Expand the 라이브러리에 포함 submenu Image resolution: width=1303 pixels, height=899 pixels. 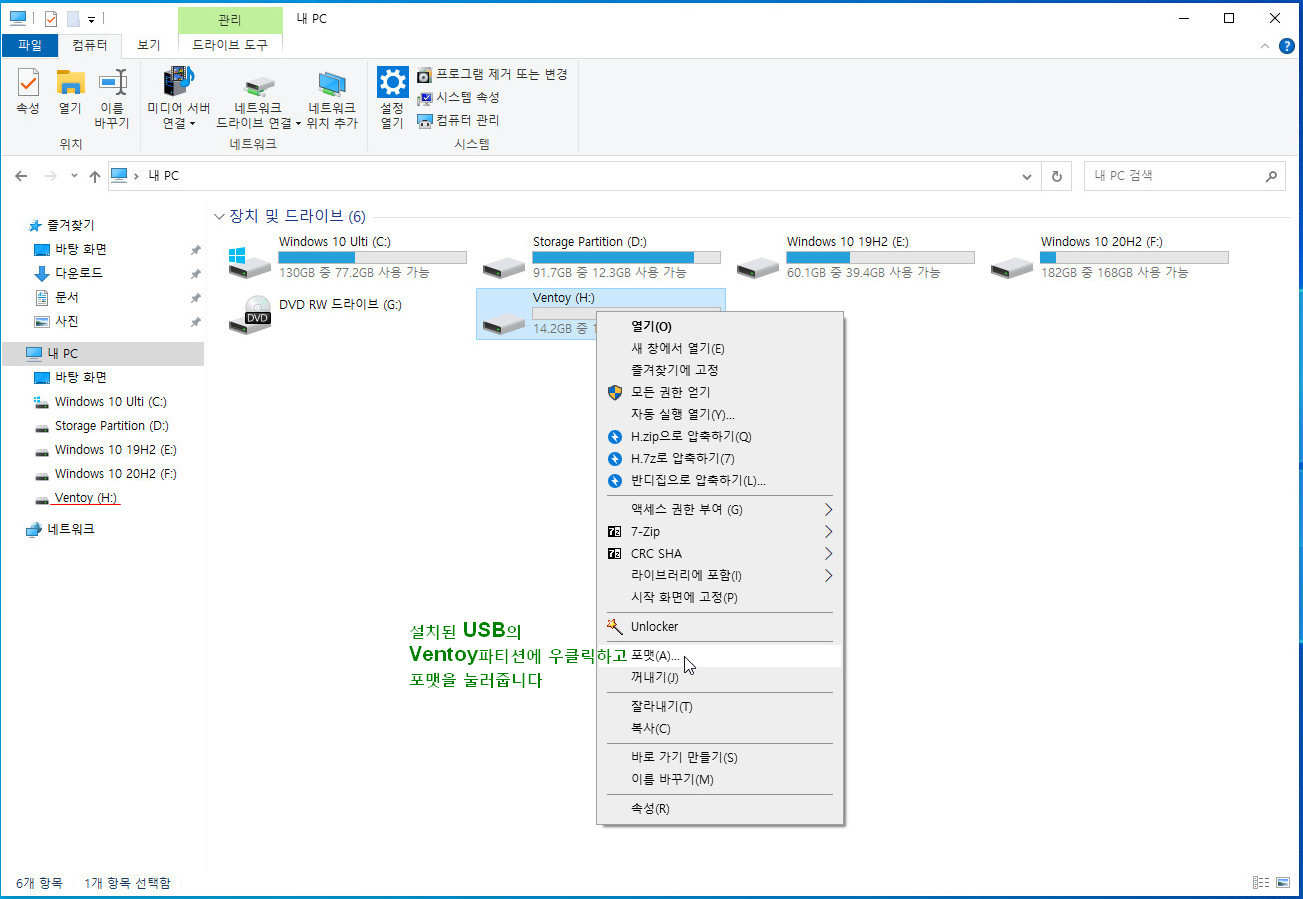pyautogui.click(x=828, y=575)
